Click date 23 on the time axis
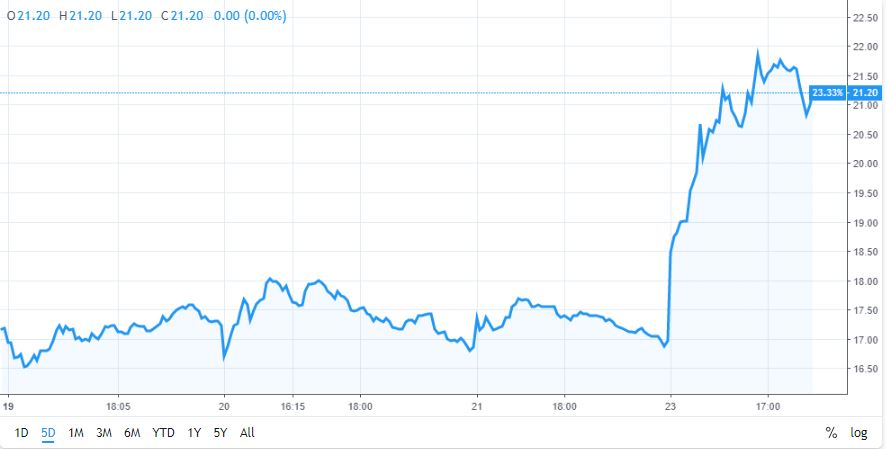The width and height of the screenshot is (886, 449). click(x=669, y=407)
